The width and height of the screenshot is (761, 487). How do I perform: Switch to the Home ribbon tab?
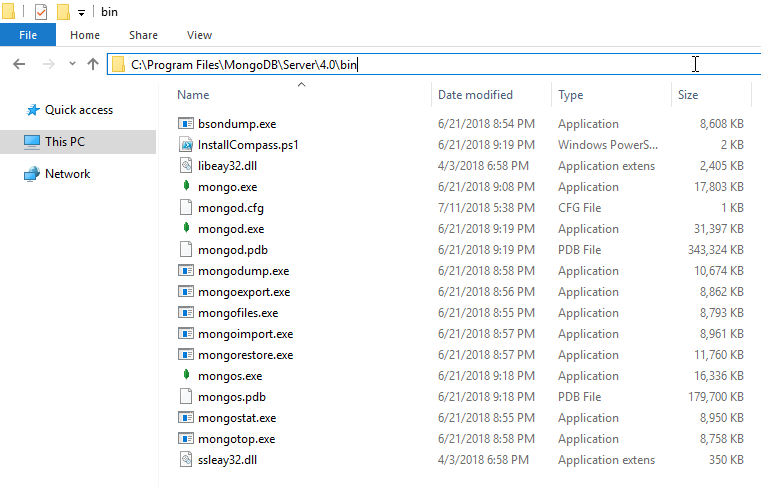point(85,35)
